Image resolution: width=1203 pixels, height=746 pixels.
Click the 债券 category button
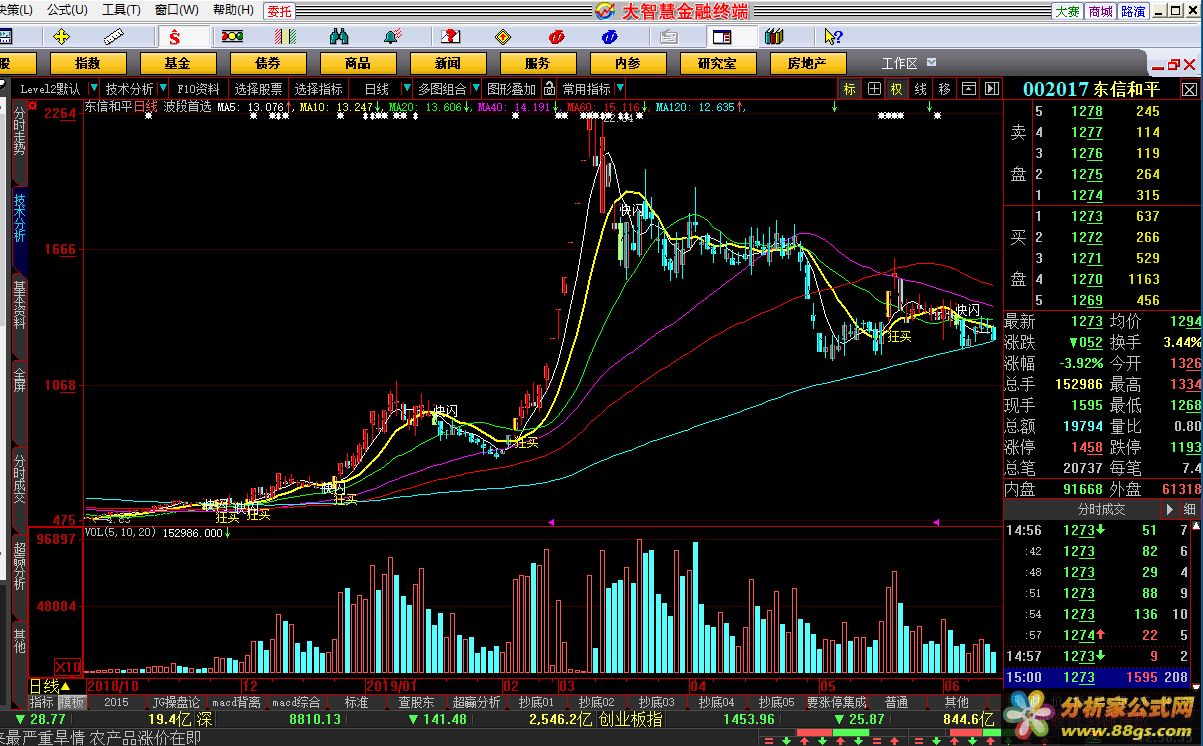268,63
